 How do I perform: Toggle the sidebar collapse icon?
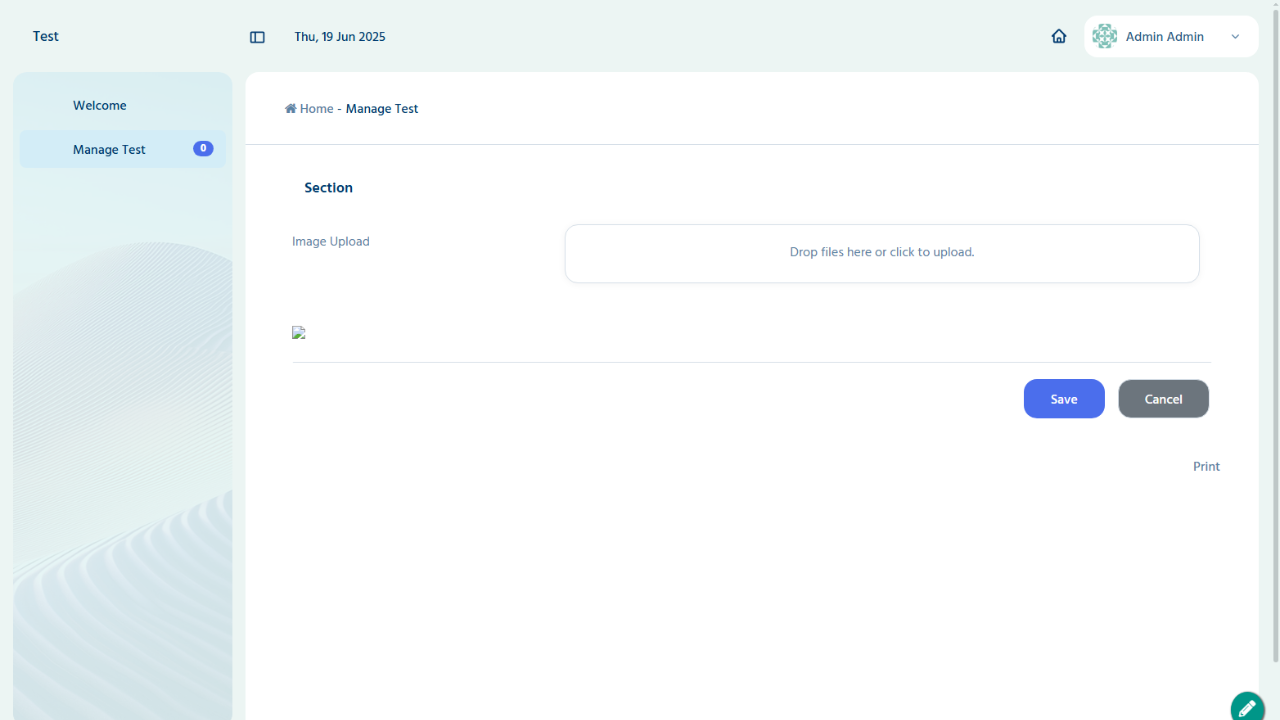tap(257, 37)
